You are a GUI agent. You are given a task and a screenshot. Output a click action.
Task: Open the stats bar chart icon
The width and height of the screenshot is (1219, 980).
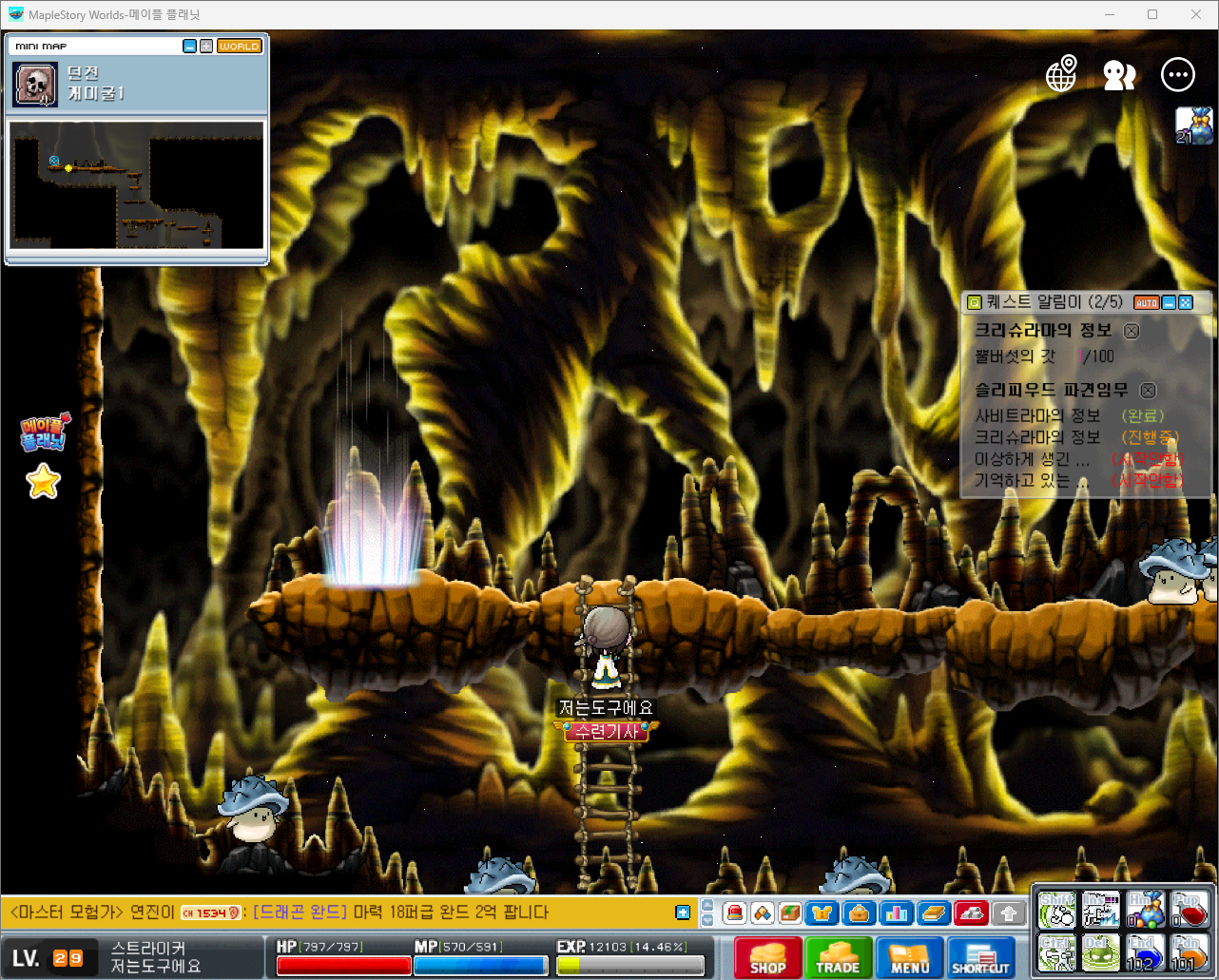(x=897, y=913)
